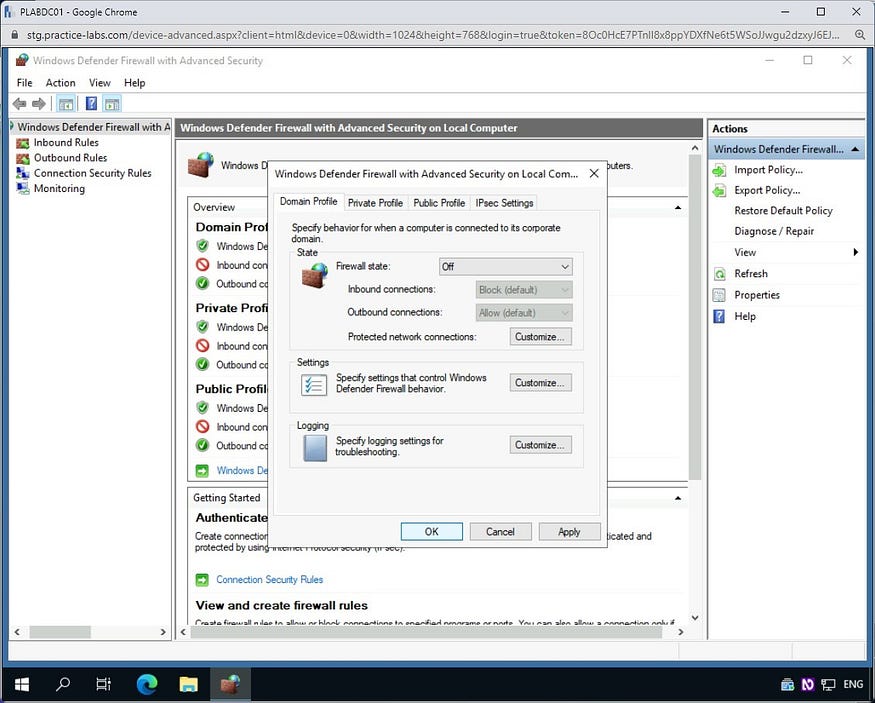Image resolution: width=875 pixels, height=703 pixels.
Task: Click the Windows Defender Firewall Properties link
Action: pyautogui.click(x=242, y=470)
